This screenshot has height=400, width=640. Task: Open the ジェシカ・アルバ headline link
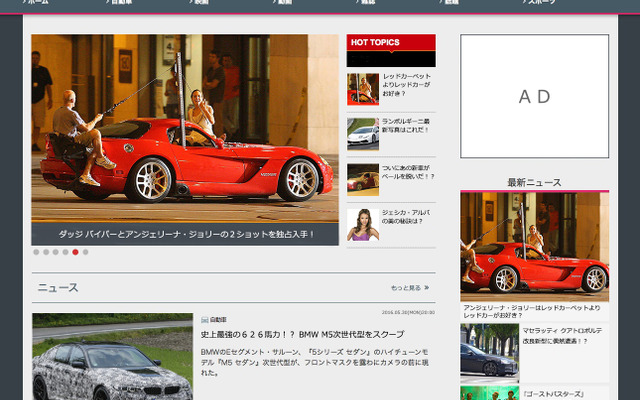(x=406, y=217)
